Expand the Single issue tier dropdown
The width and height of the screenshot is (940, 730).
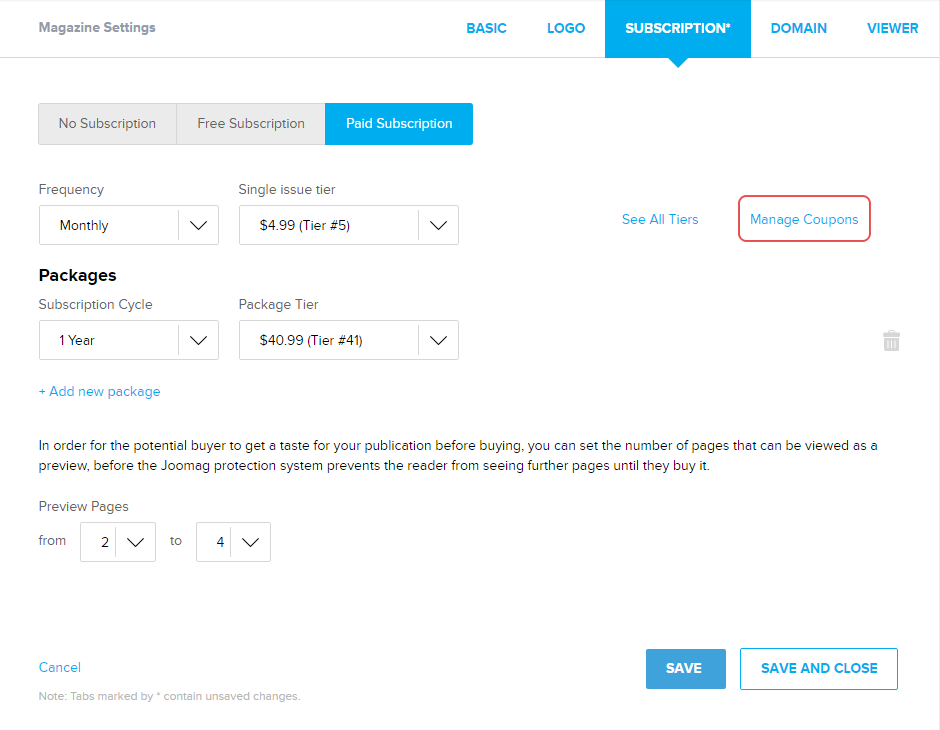[348, 226]
